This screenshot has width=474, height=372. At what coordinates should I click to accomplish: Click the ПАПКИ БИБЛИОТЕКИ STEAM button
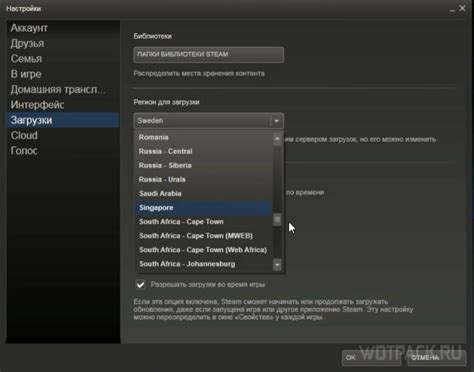(209, 55)
